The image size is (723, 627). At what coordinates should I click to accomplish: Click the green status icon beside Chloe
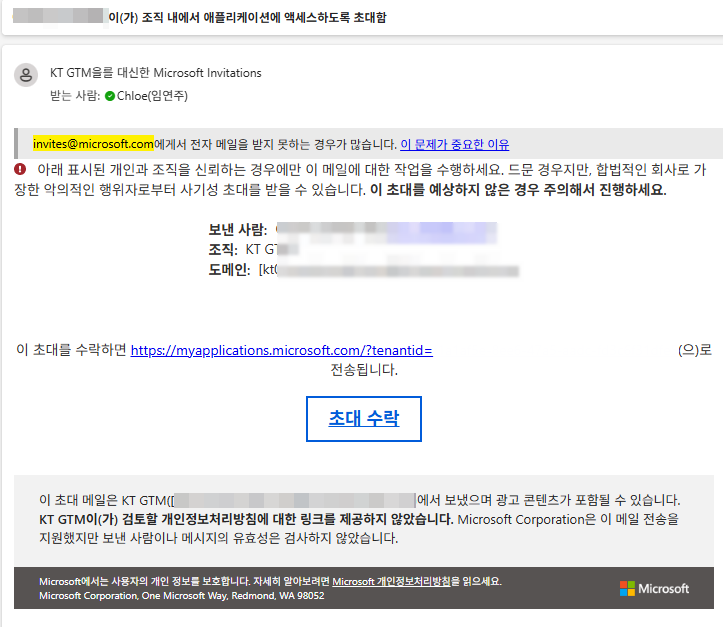[110, 96]
